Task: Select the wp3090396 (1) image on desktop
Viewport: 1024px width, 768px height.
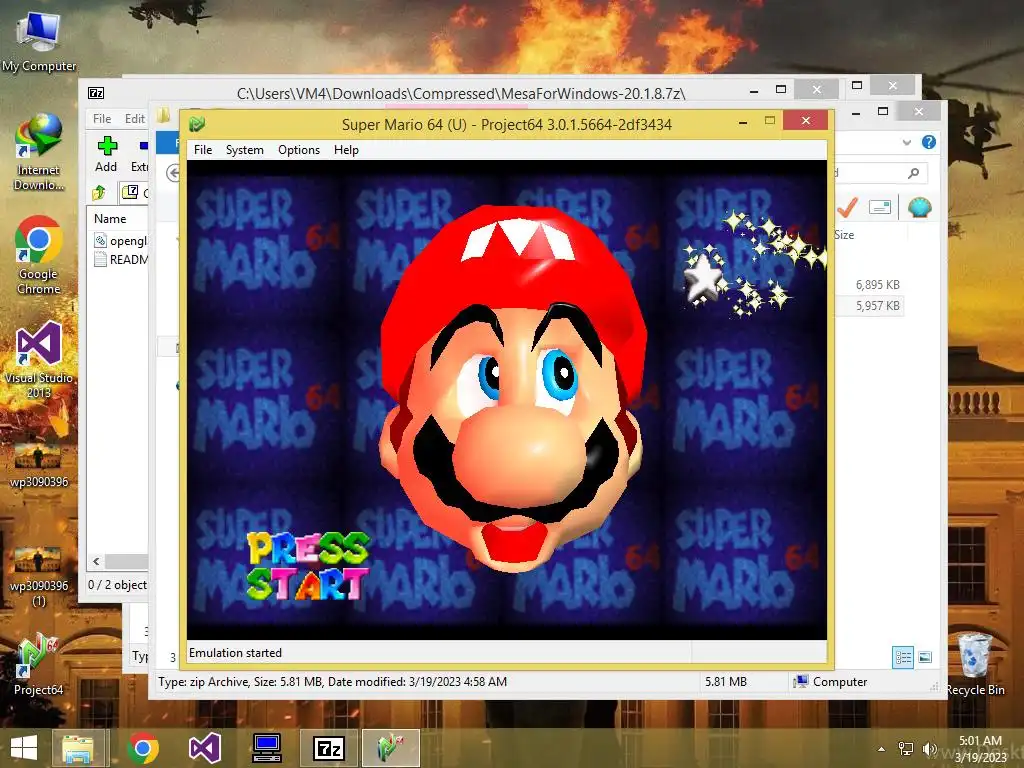Action: [39, 577]
